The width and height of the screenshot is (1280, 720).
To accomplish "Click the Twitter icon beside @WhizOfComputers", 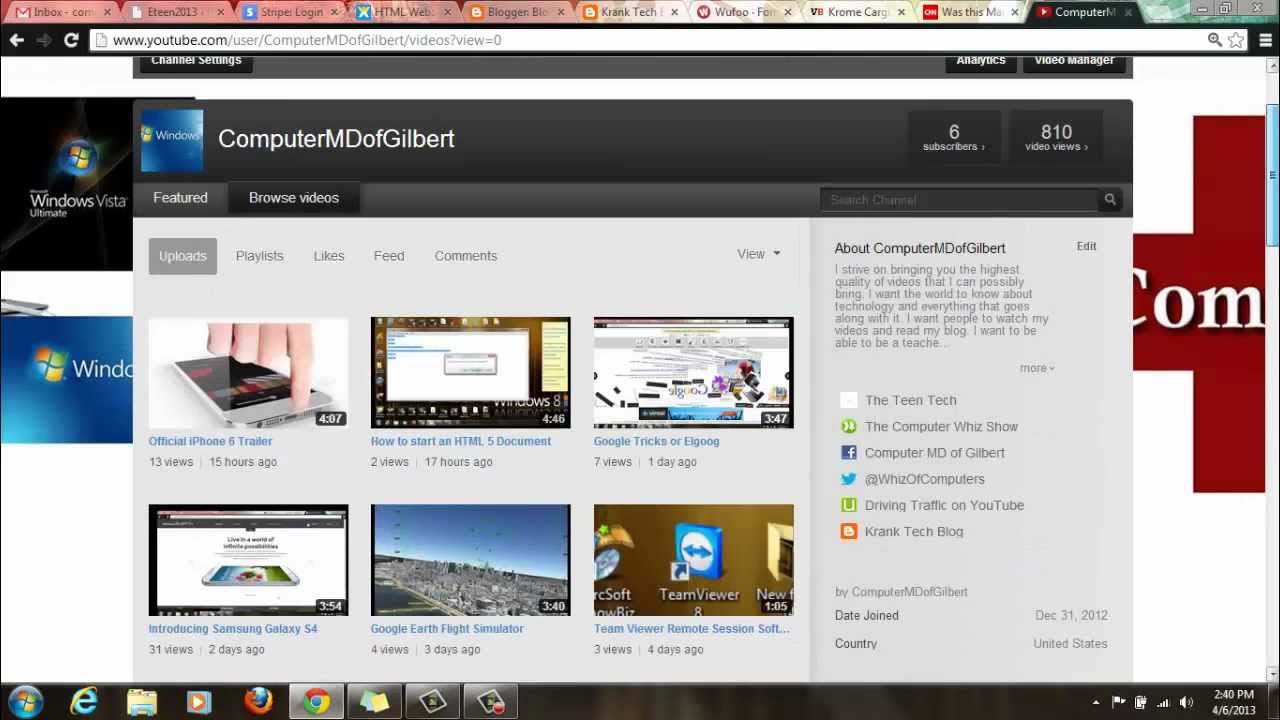I will pyautogui.click(x=849, y=479).
